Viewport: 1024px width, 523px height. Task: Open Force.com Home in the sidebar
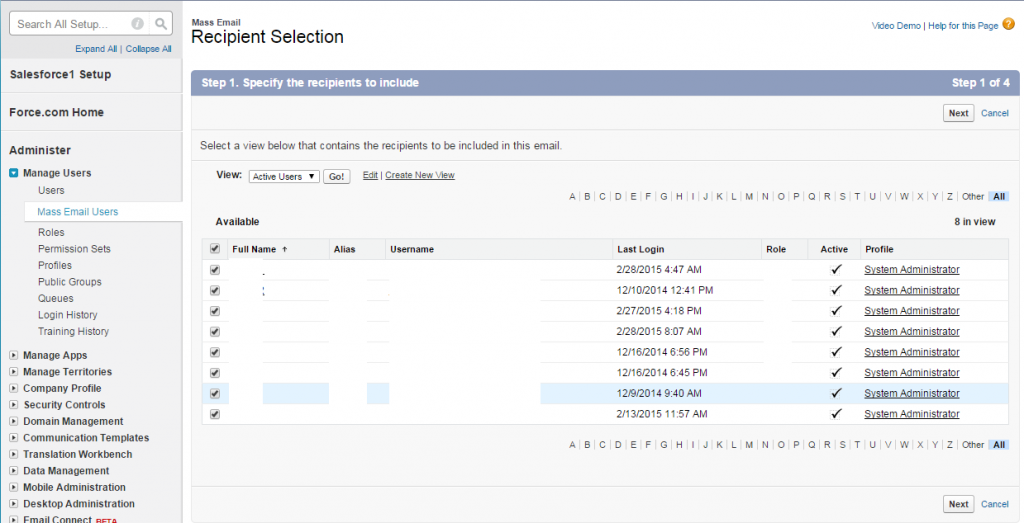pyautogui.click(x=56, y=112)
